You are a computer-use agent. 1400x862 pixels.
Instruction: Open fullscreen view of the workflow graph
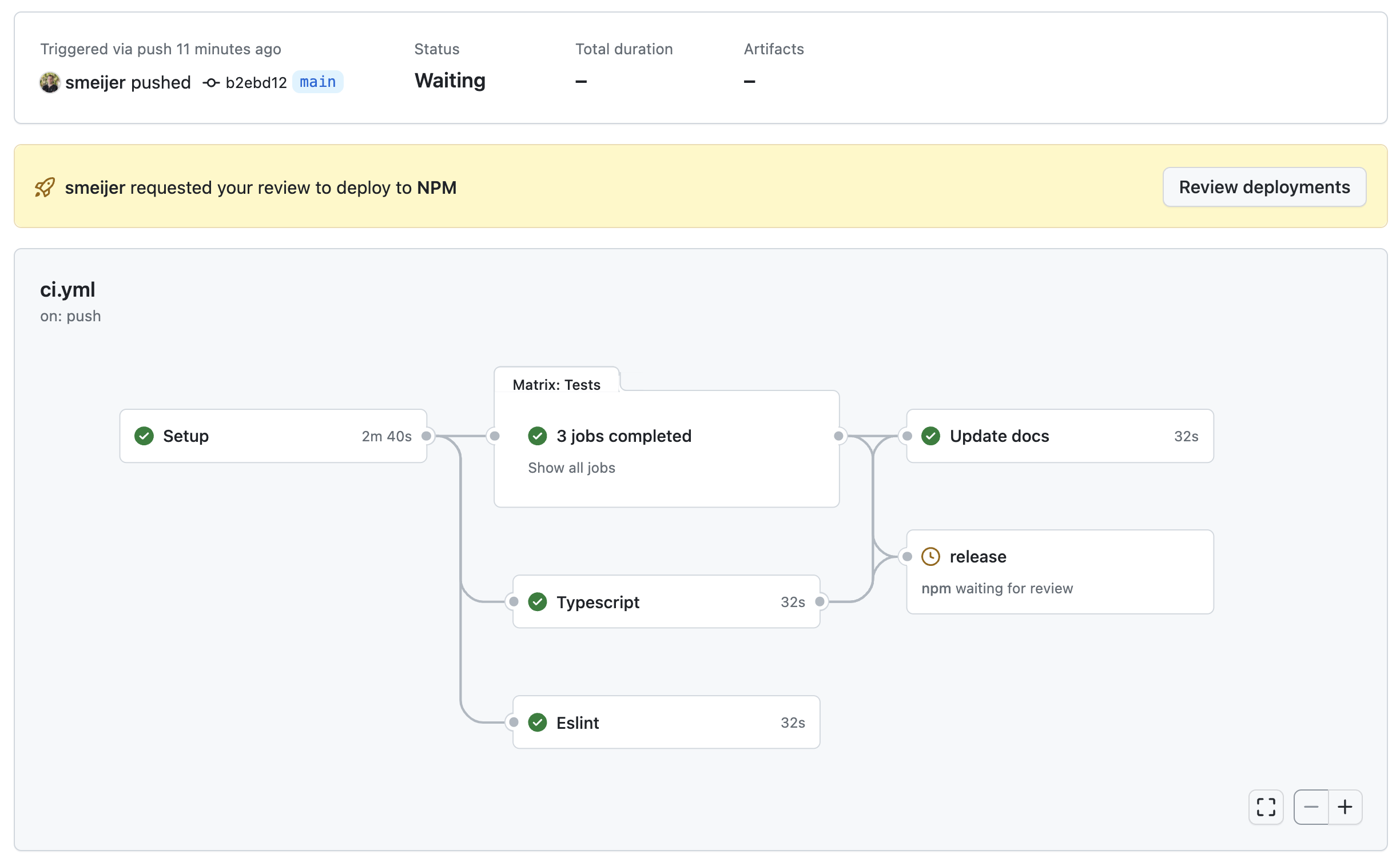(x=1266, y=807)
